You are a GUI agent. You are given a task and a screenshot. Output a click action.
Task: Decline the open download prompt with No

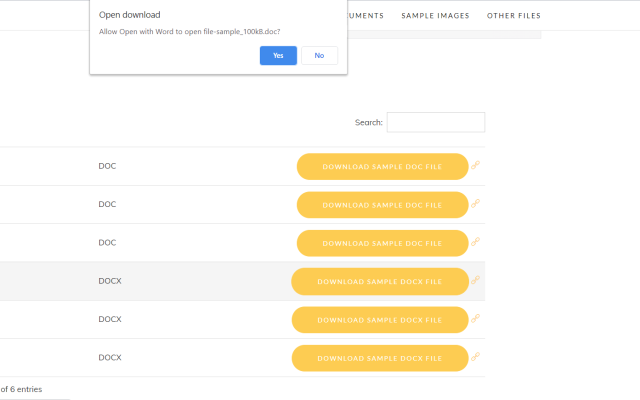click(319, 55)
